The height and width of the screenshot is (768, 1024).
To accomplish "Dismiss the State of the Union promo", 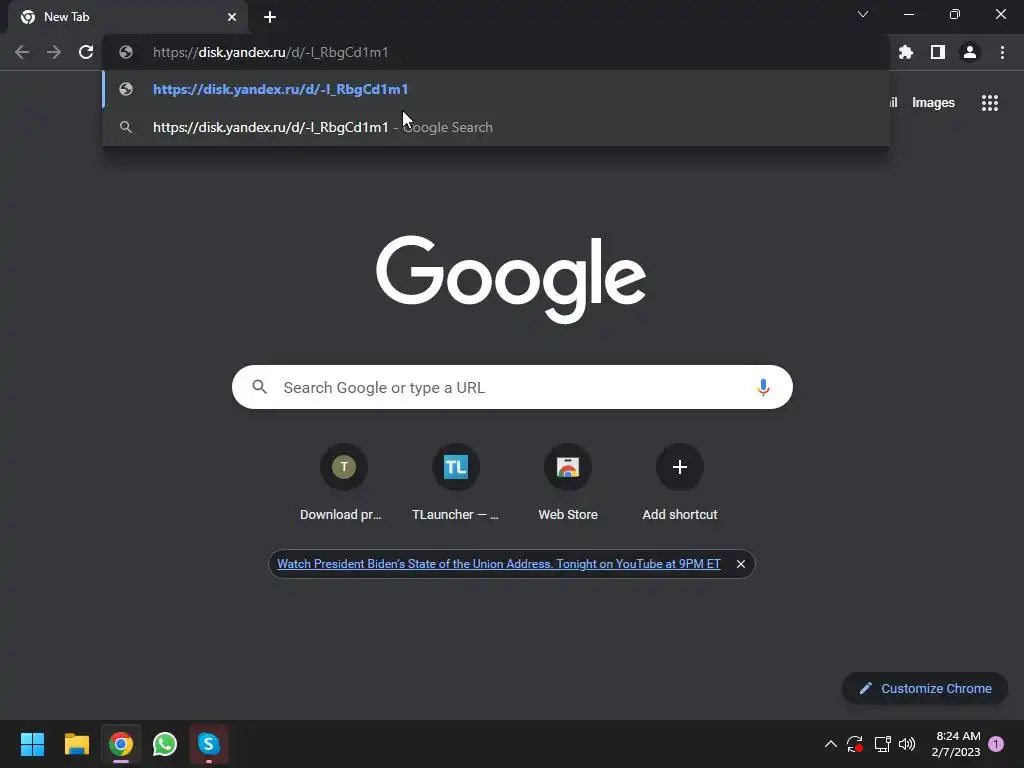I will click(x=741, y=564).
